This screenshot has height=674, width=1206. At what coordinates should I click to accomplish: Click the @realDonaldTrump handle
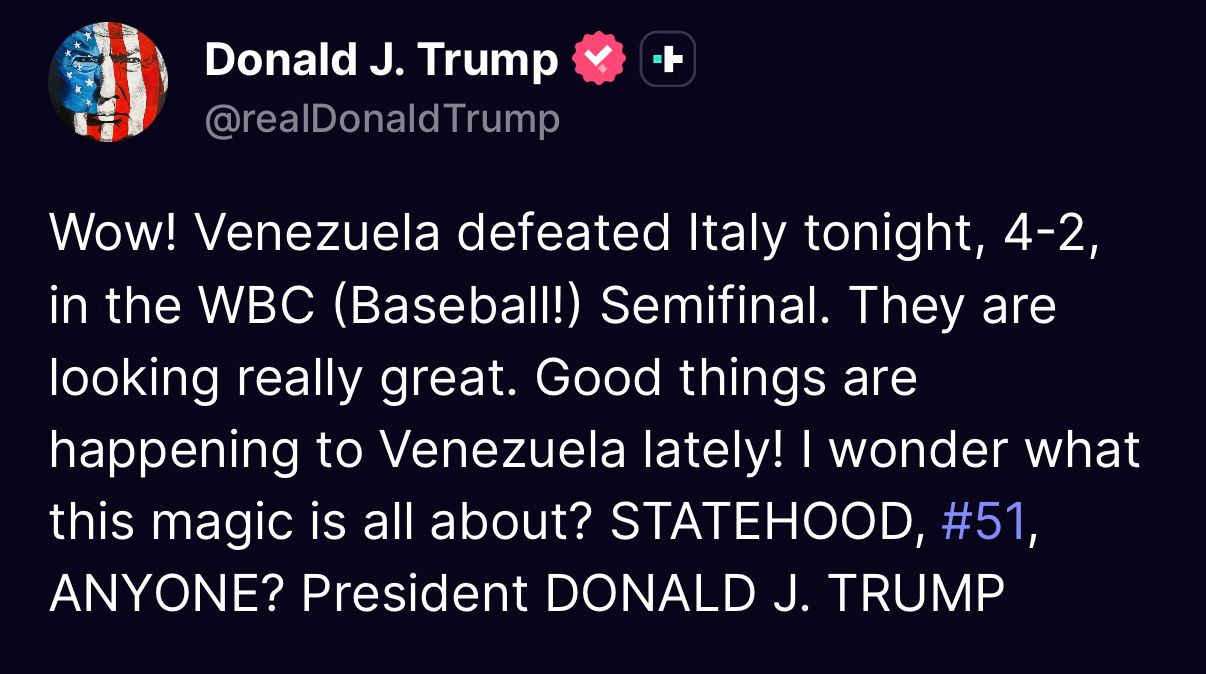(381, 120)
